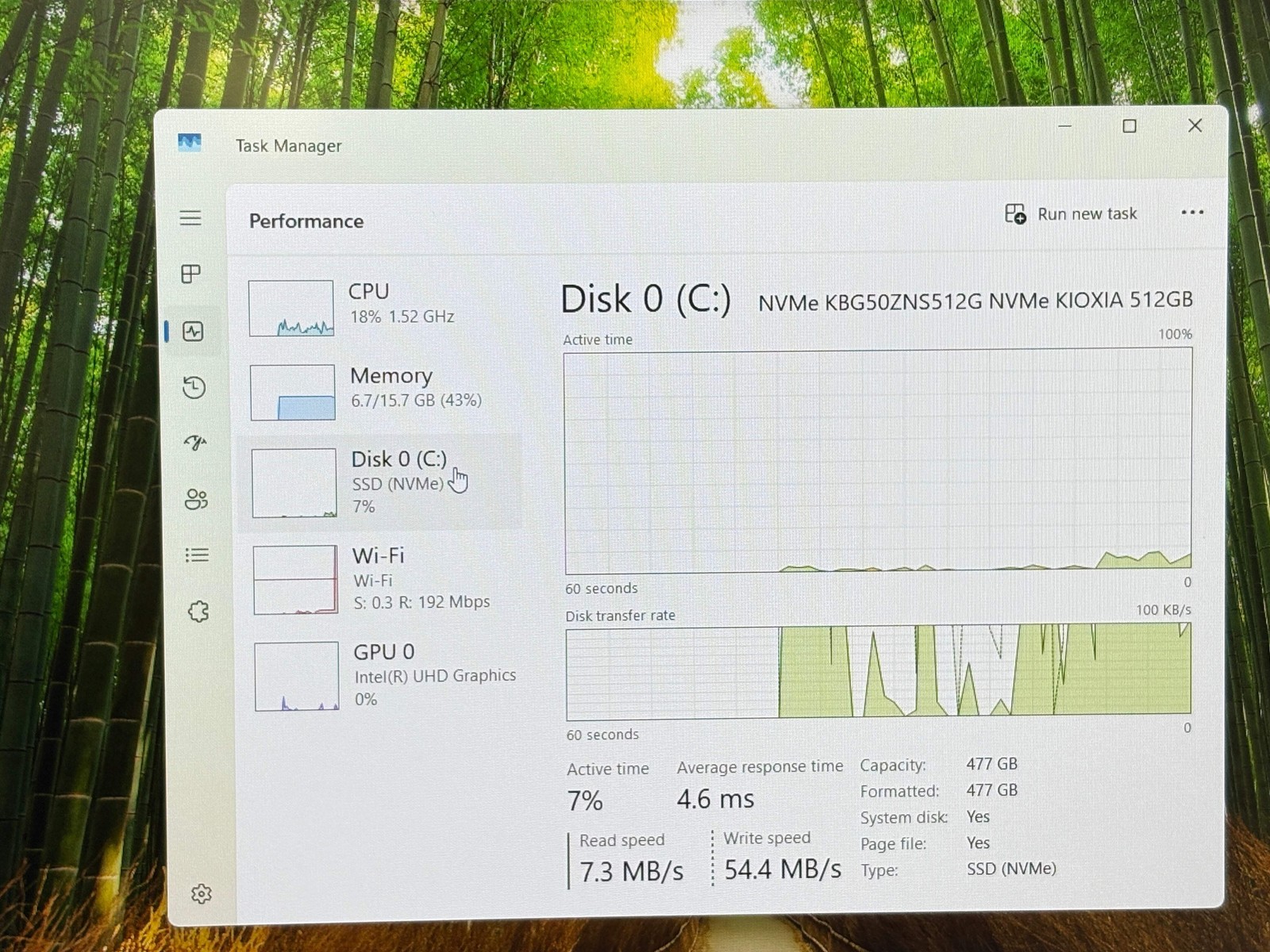The height and width of the screenshot is (952, 1270).
Task: Click the CPU mini graph thumbnail
Action: click(x=291, y=309)
